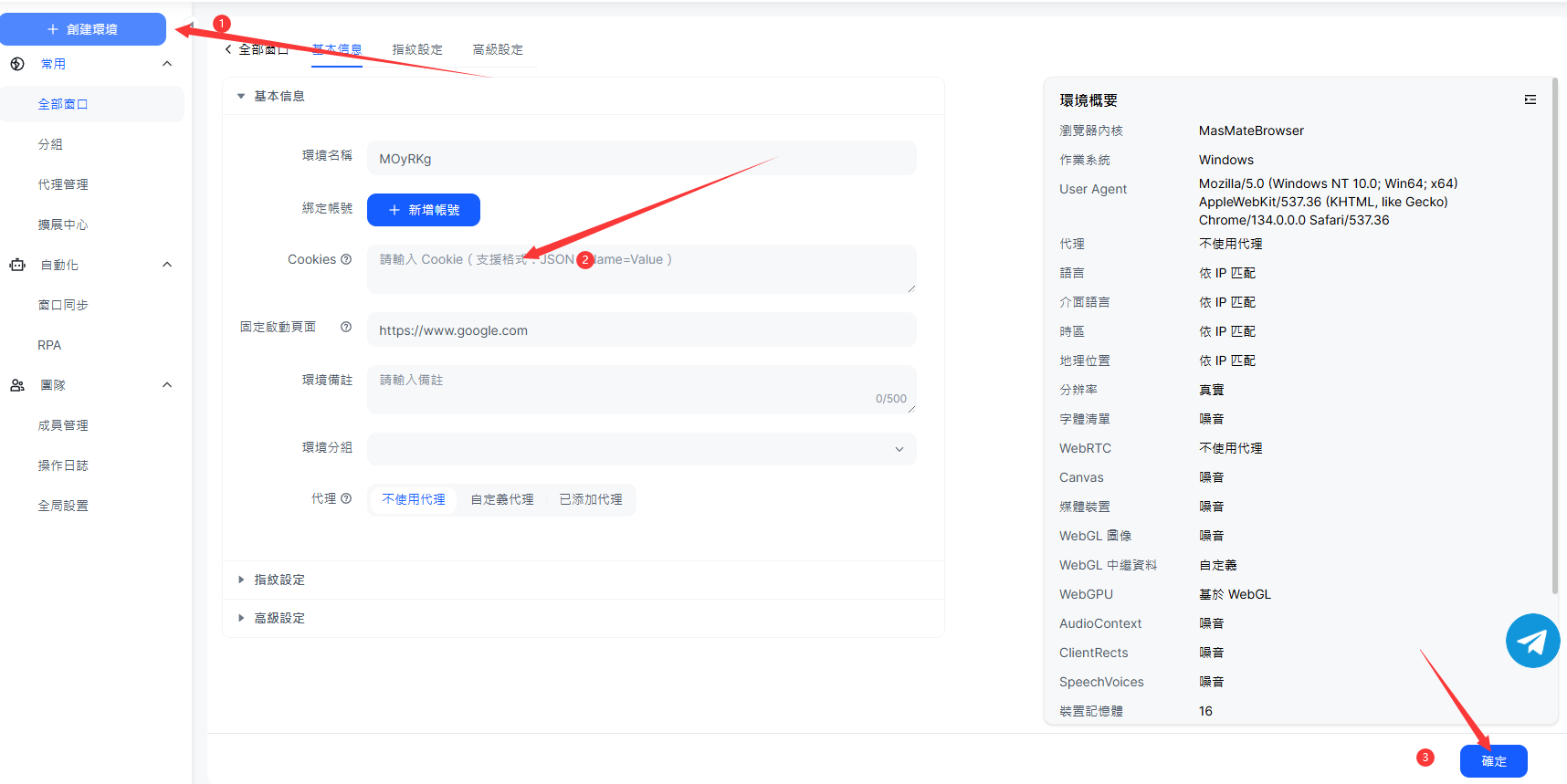Click the 代理 help question icon
1567x784 pixels.
click(x=346, y=498)
